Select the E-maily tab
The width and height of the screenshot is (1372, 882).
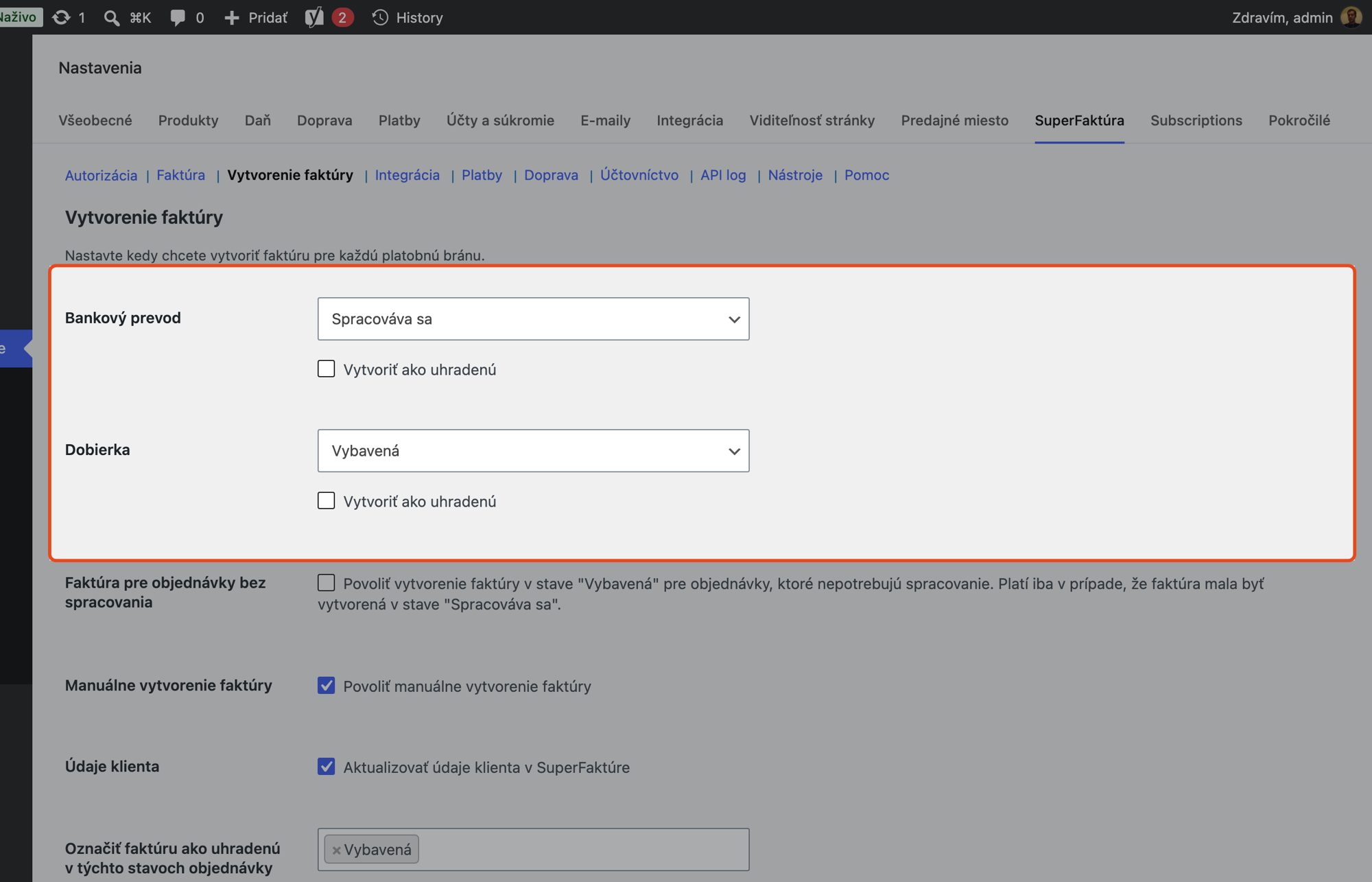point(605,120)
